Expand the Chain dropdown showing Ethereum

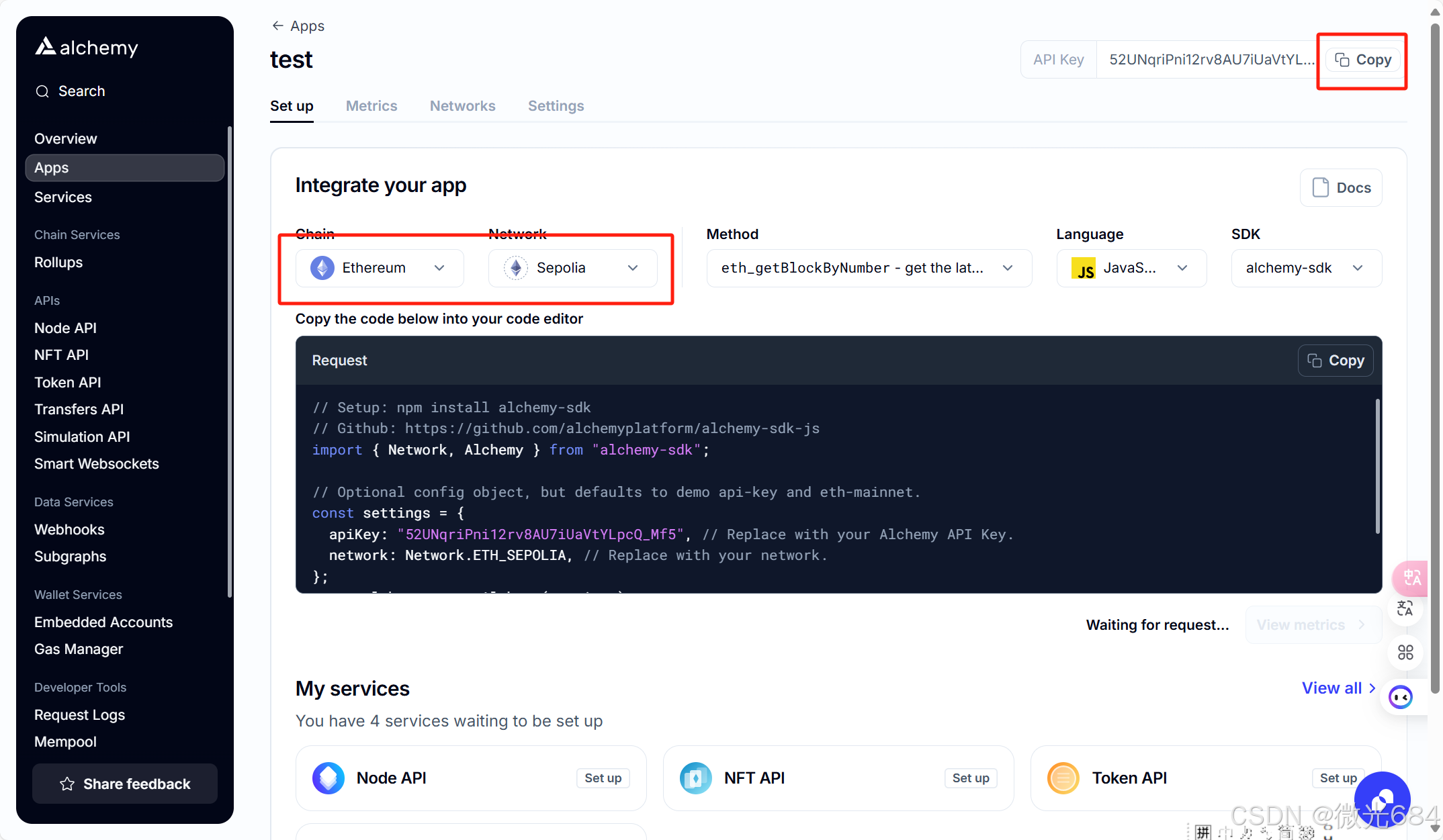click(x=380, y=268)
